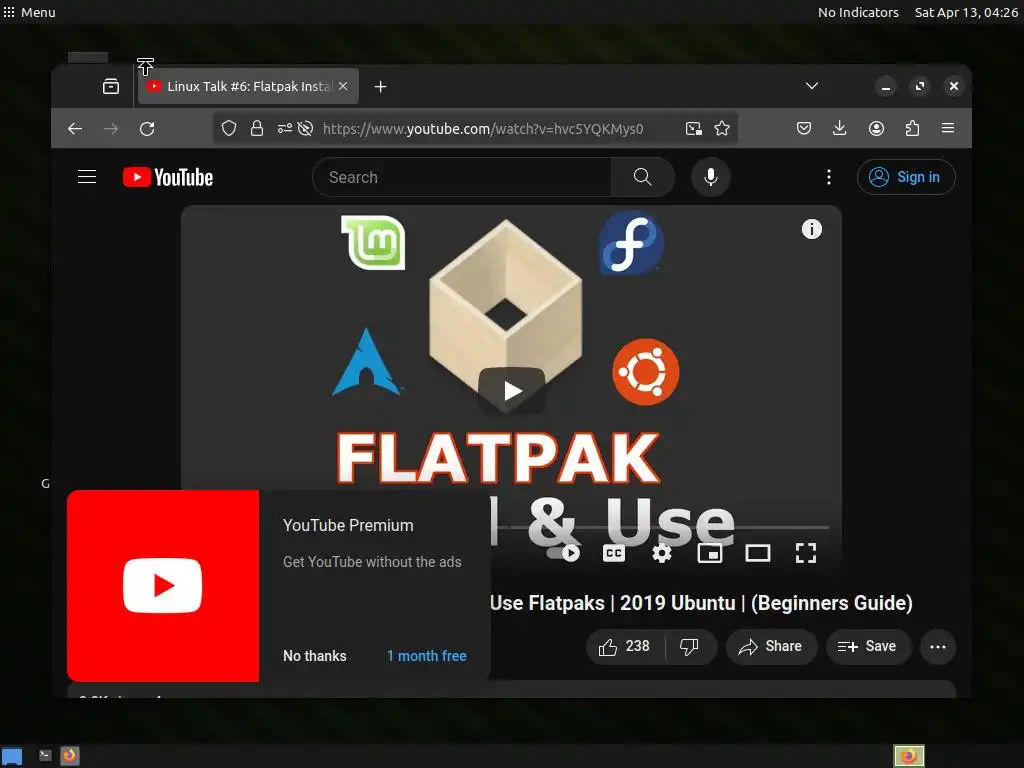1024x768 pixels.
Task: Dislike this video
Action: 690,647
